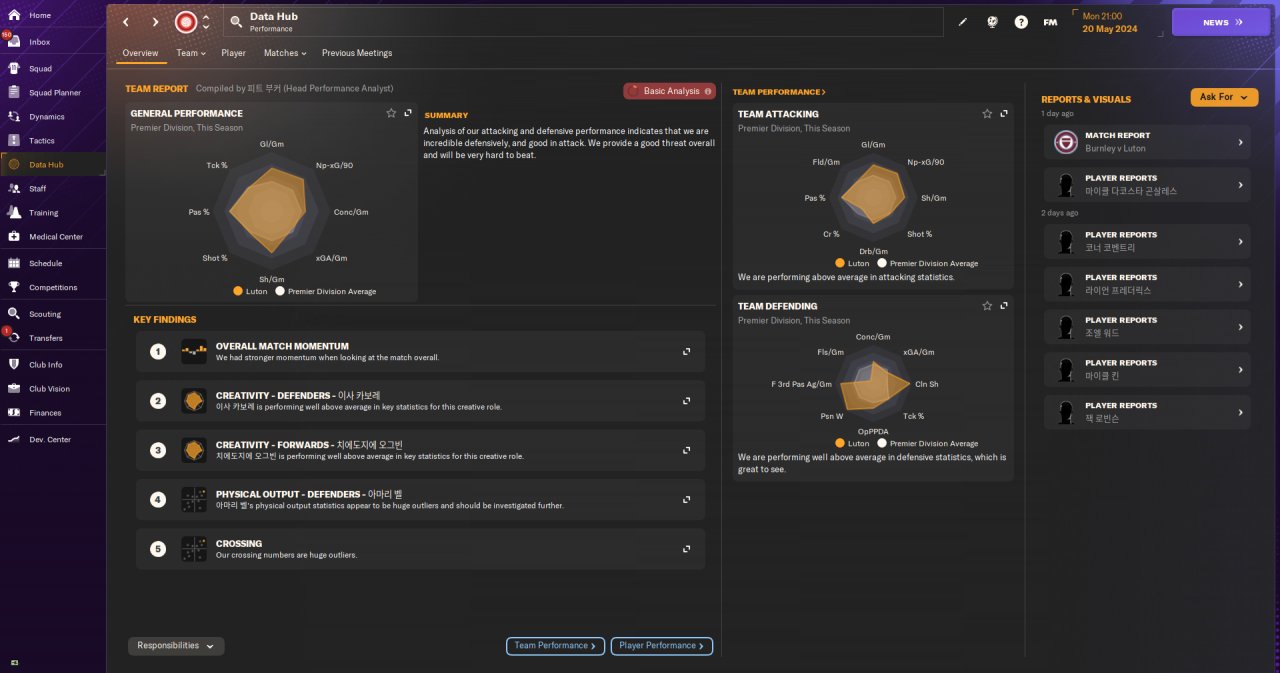
Task: Open the Dev. Center icon
Action: [14, 439]
